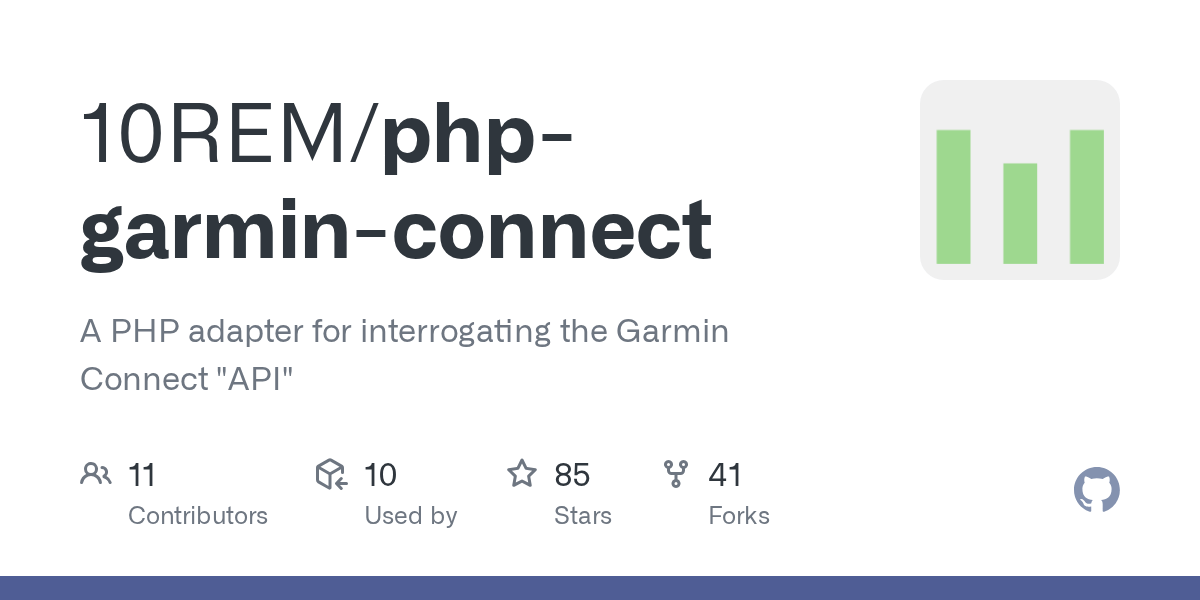Click the Used by count 10
Viewport: 1200px width, 600px height.
click(380, 474)
